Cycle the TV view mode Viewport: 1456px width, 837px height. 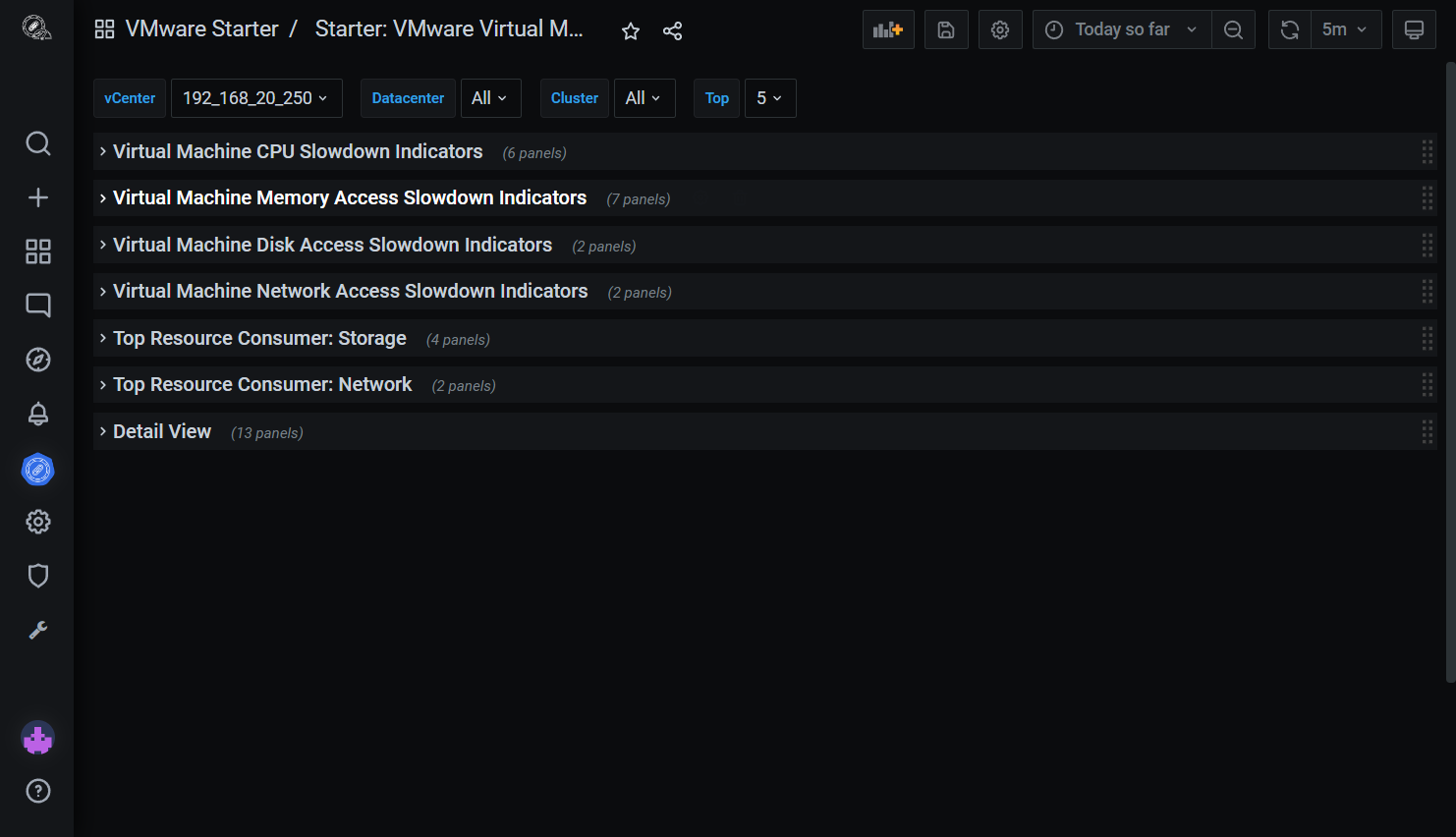[x=1414, y=29]
